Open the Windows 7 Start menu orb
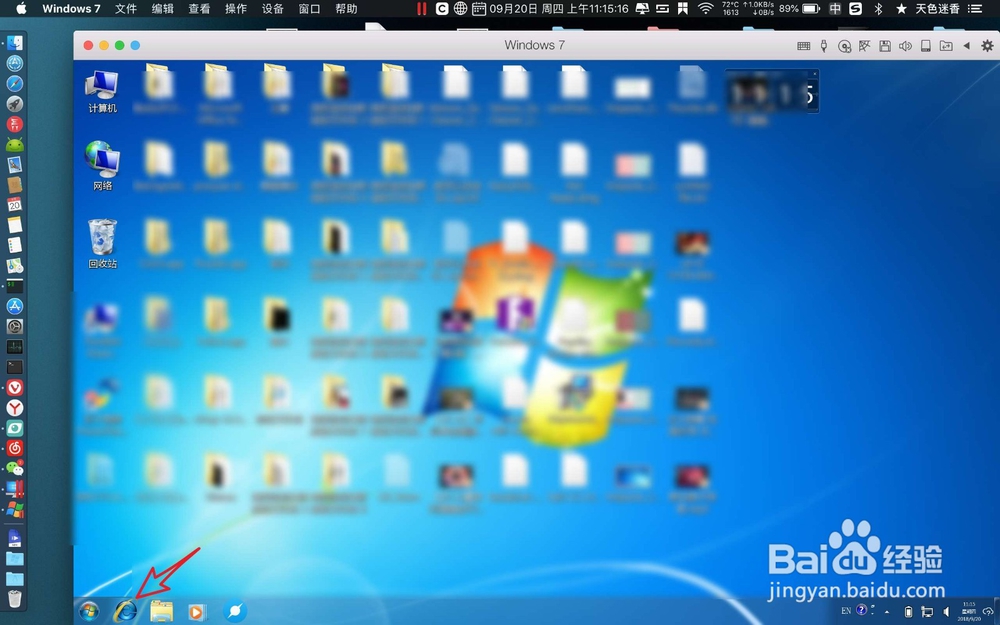 tap(89, 612)
